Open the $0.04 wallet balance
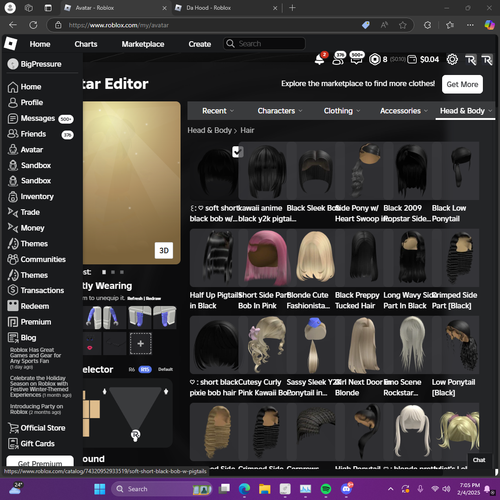Screen dimensions: 500x500 tap(423, 59)
